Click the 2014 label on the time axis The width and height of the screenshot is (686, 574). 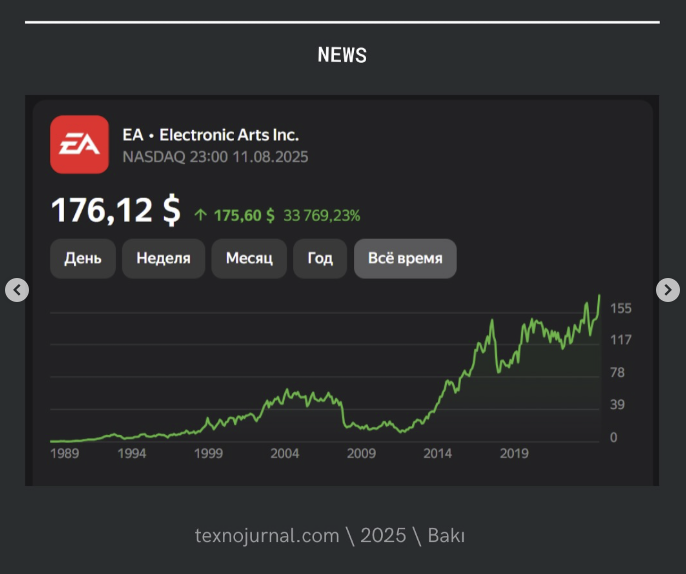click(x=437, y=454)
